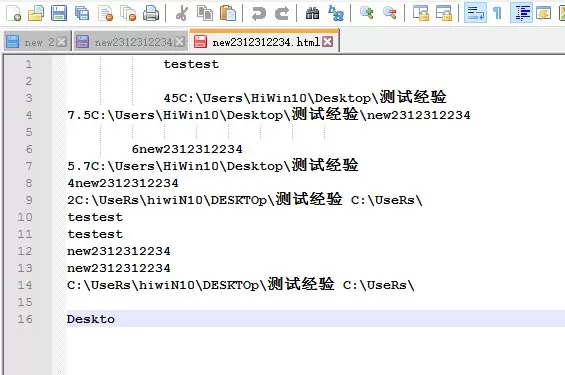This screenshot has width=565, height=375.
Task: Close the current document via toolbar icon
Action: pos(106,13)
